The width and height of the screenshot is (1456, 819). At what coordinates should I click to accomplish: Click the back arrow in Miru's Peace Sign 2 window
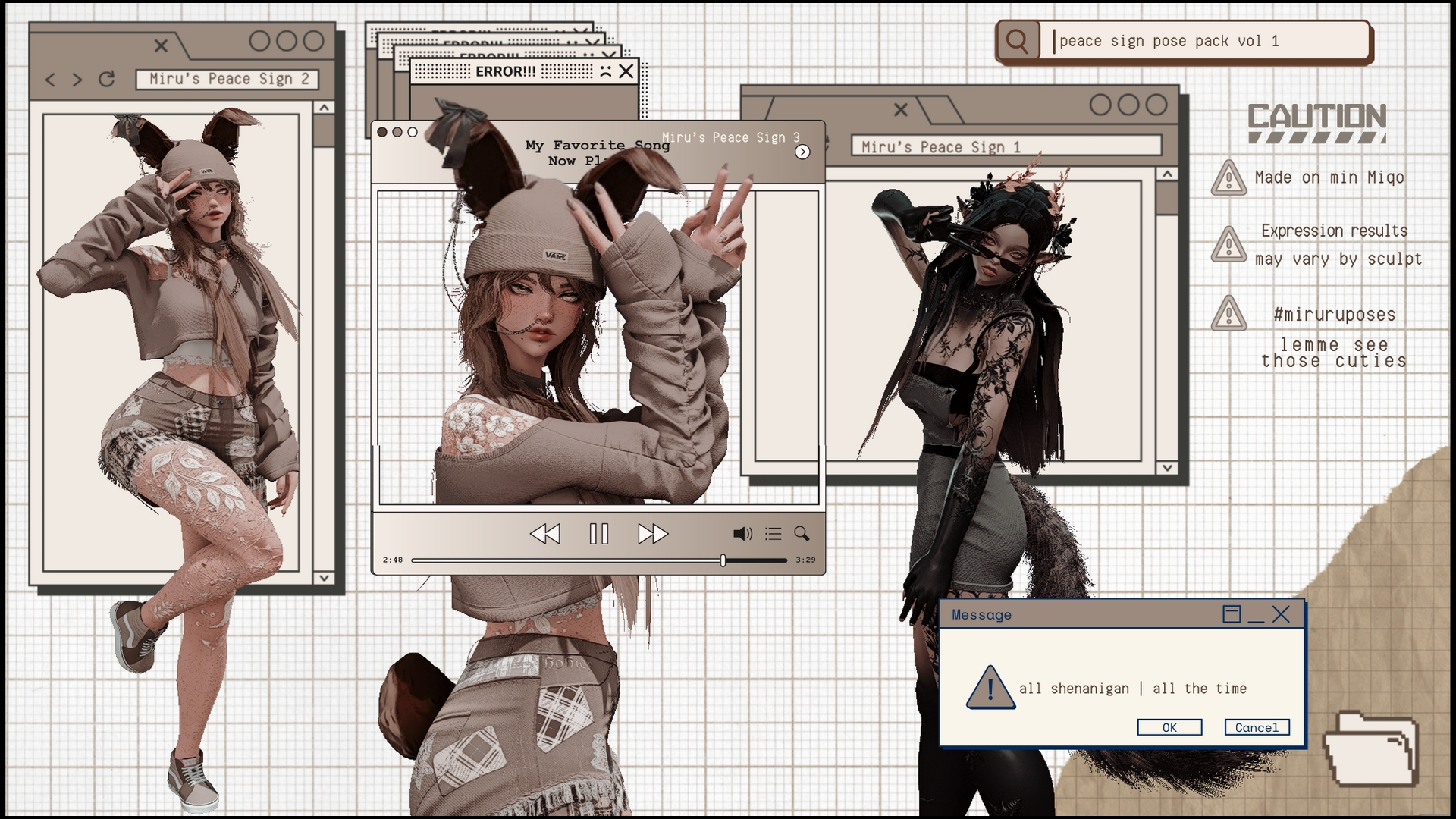pos(50,80)
